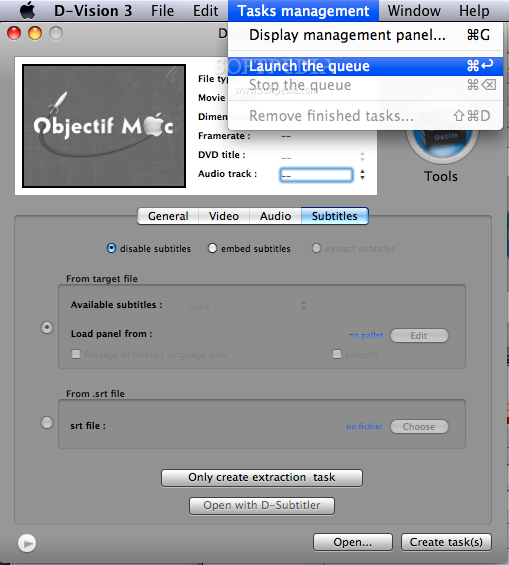
Task: Click the Open… button
Action: tap(353, 542)
